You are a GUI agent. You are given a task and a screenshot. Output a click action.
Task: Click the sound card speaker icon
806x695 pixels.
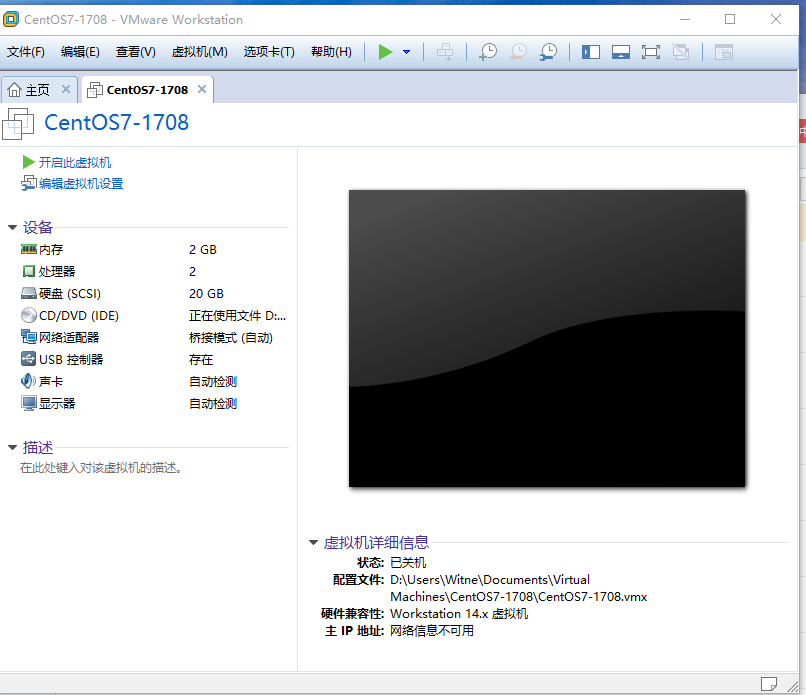(x=28, y=381)
